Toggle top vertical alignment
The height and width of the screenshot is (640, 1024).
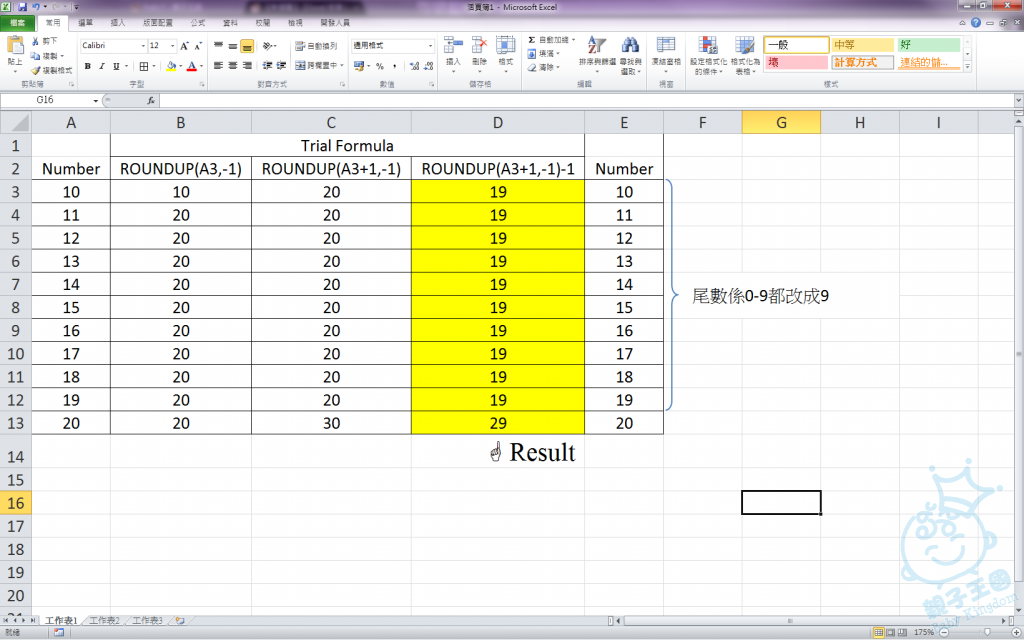click(219, 46)
